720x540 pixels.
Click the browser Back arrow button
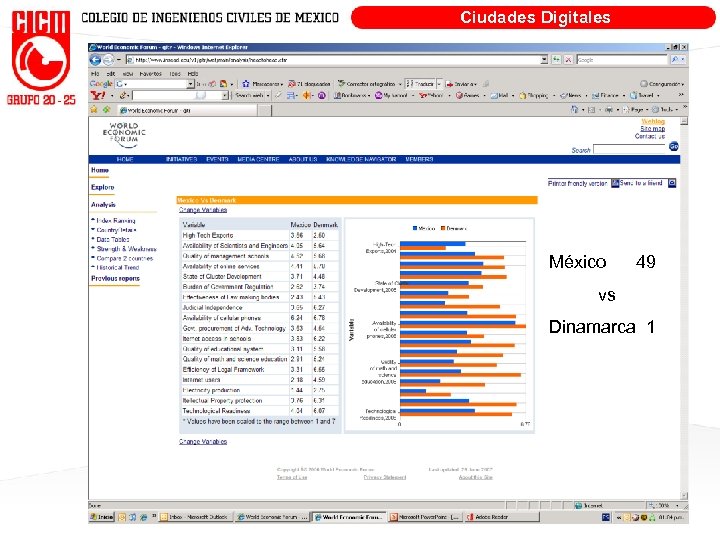[95, 60]
